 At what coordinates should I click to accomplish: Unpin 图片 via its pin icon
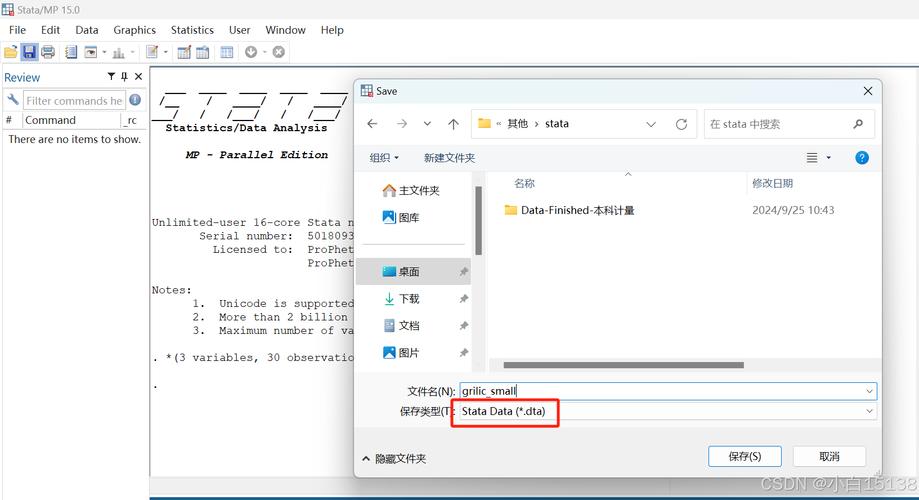464,353
